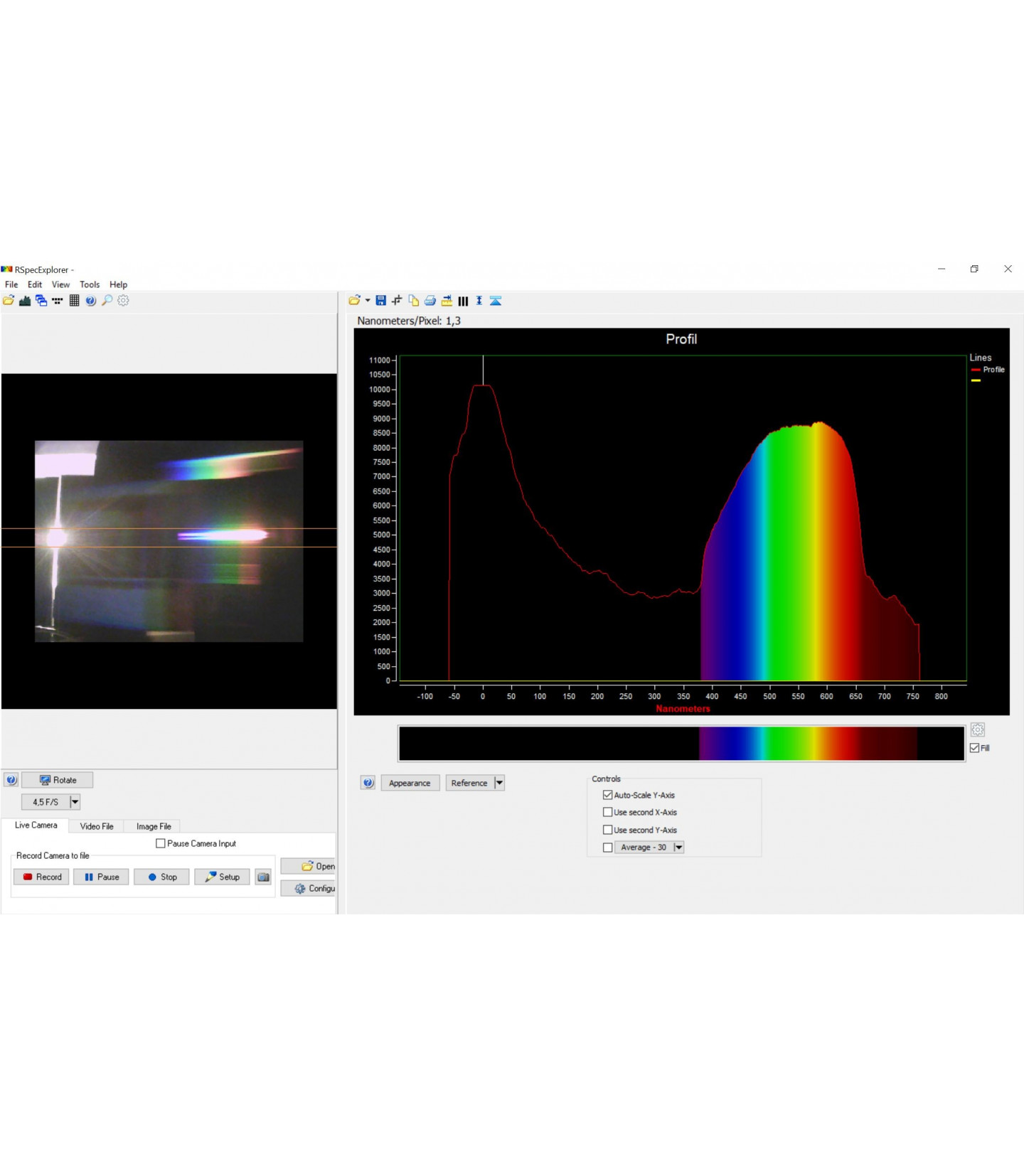
Task: Open camera Setup
Action: (x=222, y=877)
